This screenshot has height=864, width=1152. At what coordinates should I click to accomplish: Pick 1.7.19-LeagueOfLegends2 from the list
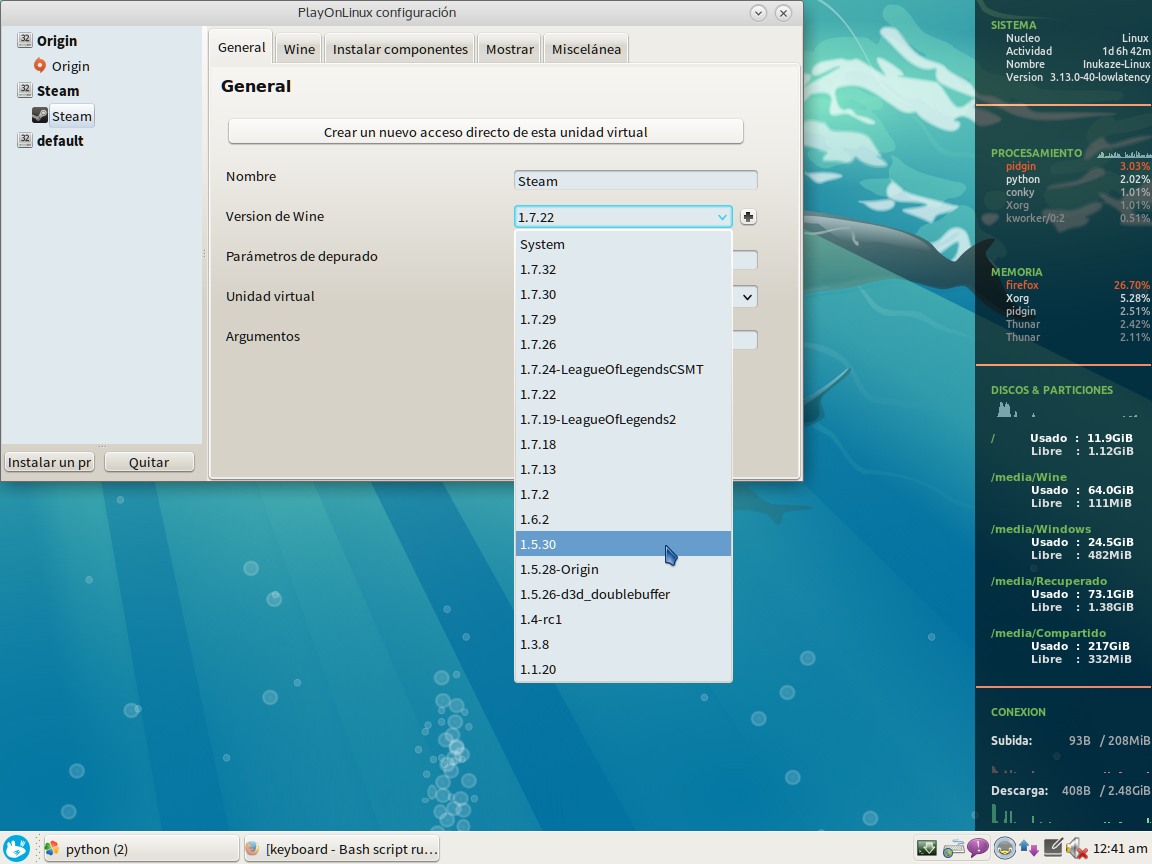(623, 419)
